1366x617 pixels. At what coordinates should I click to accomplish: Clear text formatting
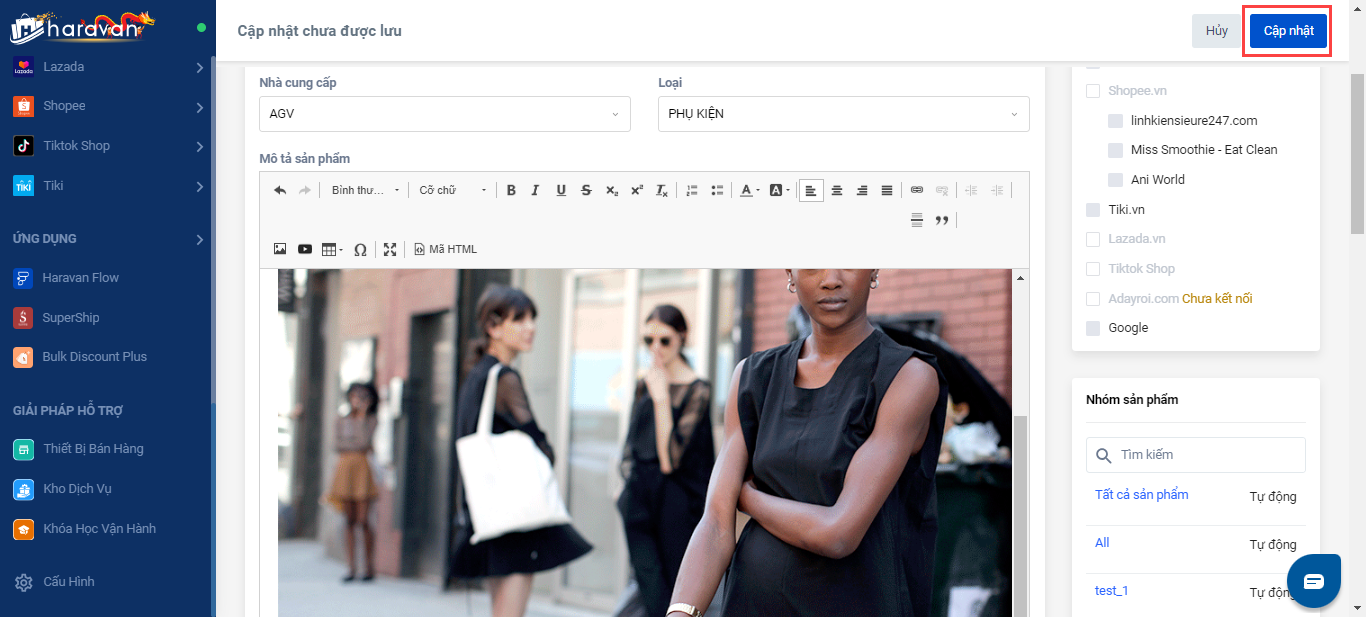tap(662, 190)
